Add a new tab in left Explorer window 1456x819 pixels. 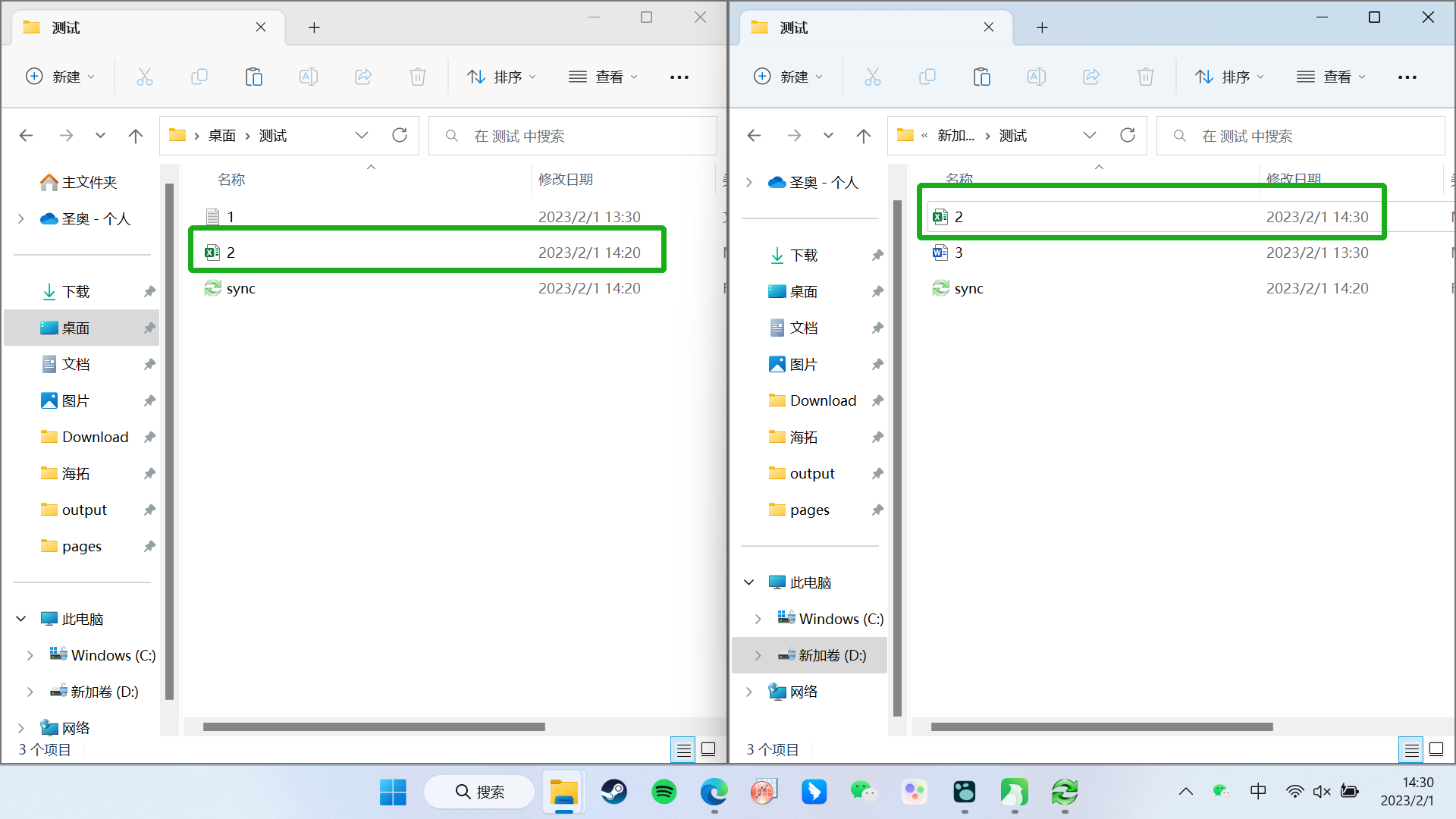pyautogui.click(x=314, y=28)
